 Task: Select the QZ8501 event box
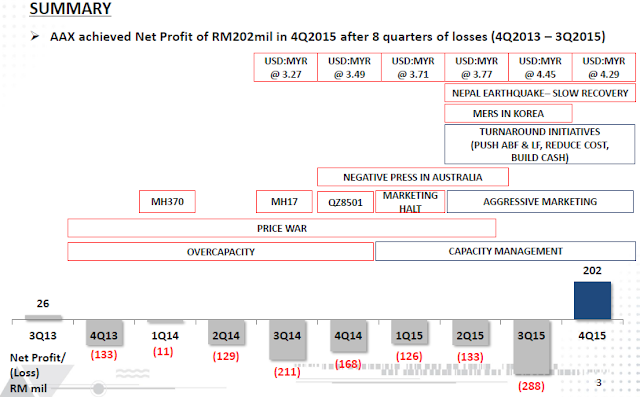pos(345,202)
